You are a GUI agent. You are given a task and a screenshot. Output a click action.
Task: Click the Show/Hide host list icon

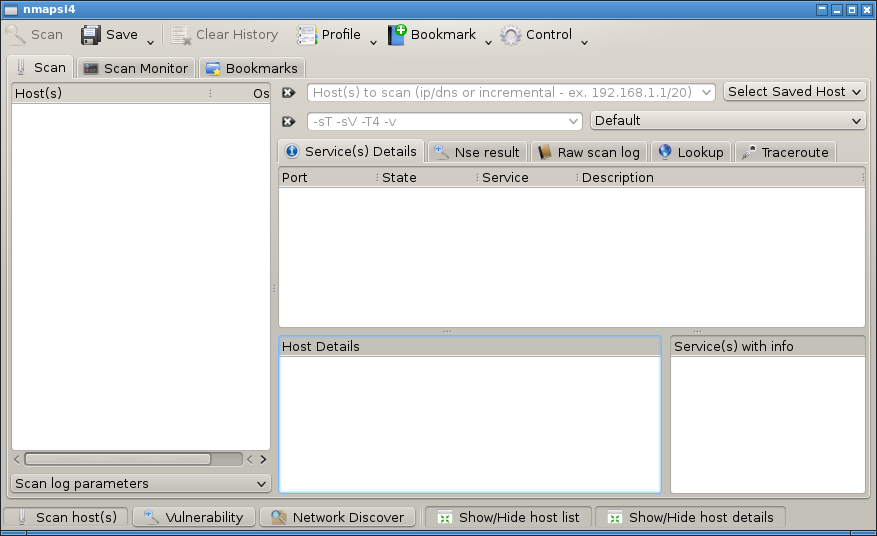pos(445,518)
